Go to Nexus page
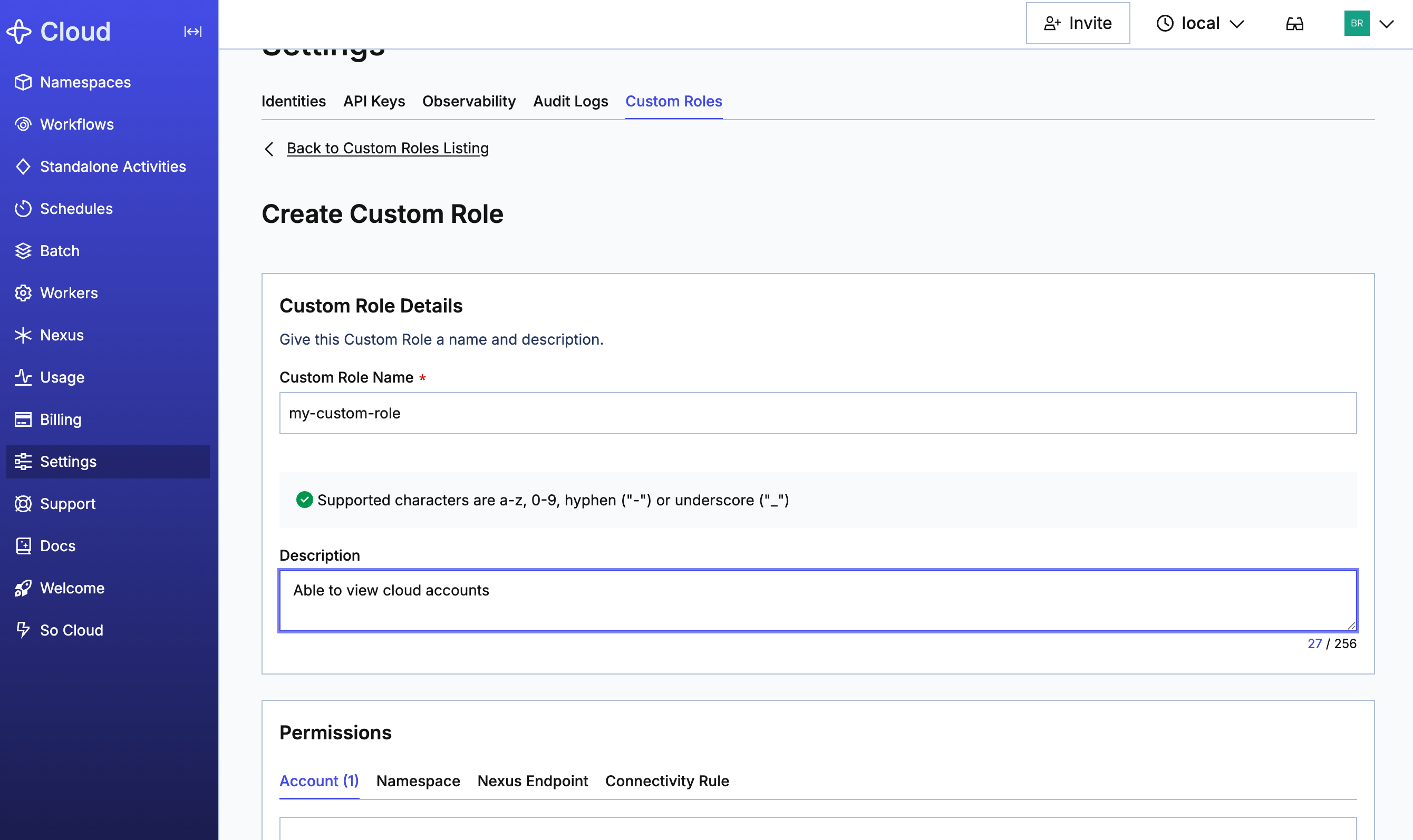This screenshot has width=1413, height=840. pos(108,335)
